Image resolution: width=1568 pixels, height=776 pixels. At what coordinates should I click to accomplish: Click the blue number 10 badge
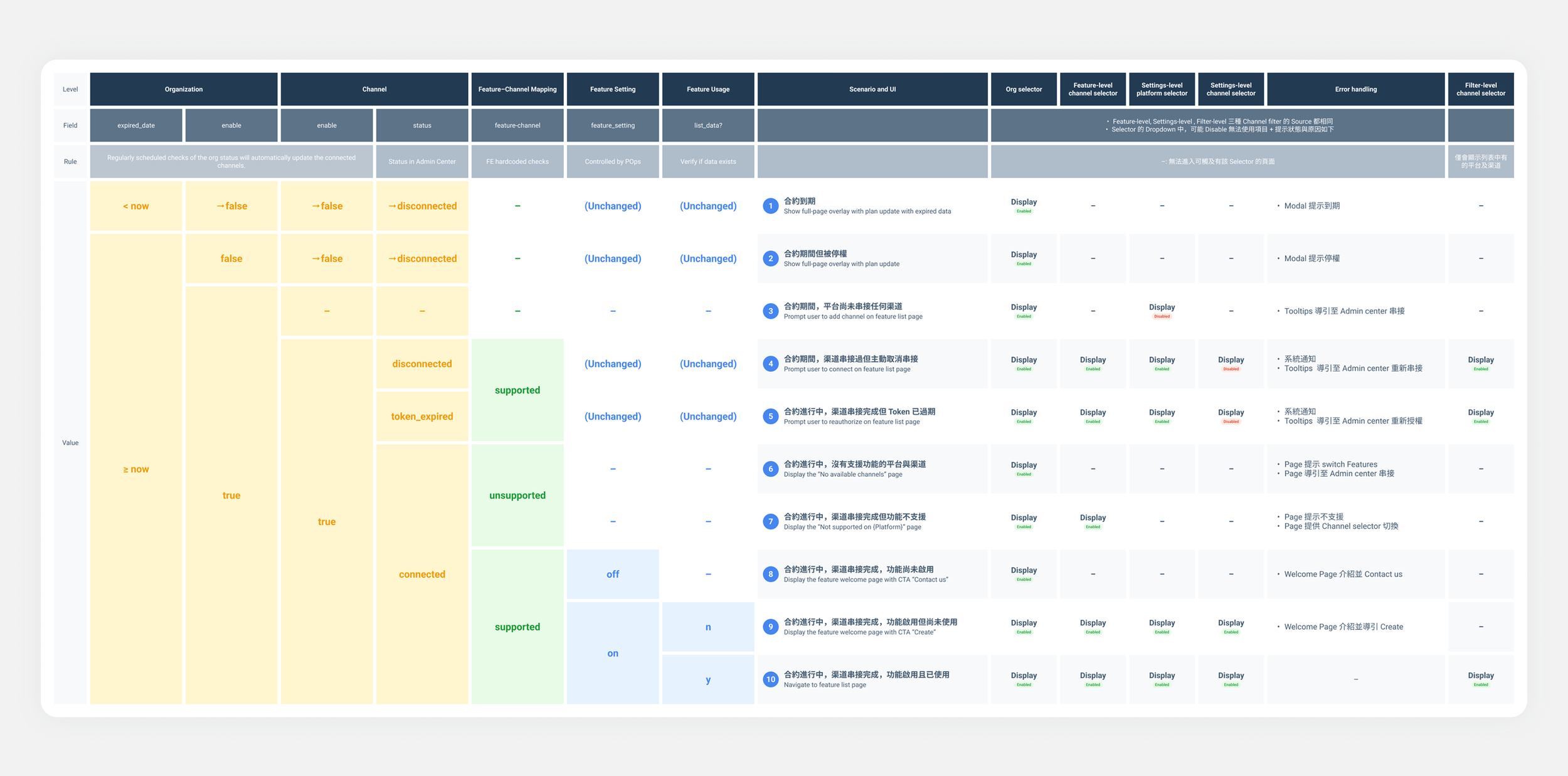770,679
